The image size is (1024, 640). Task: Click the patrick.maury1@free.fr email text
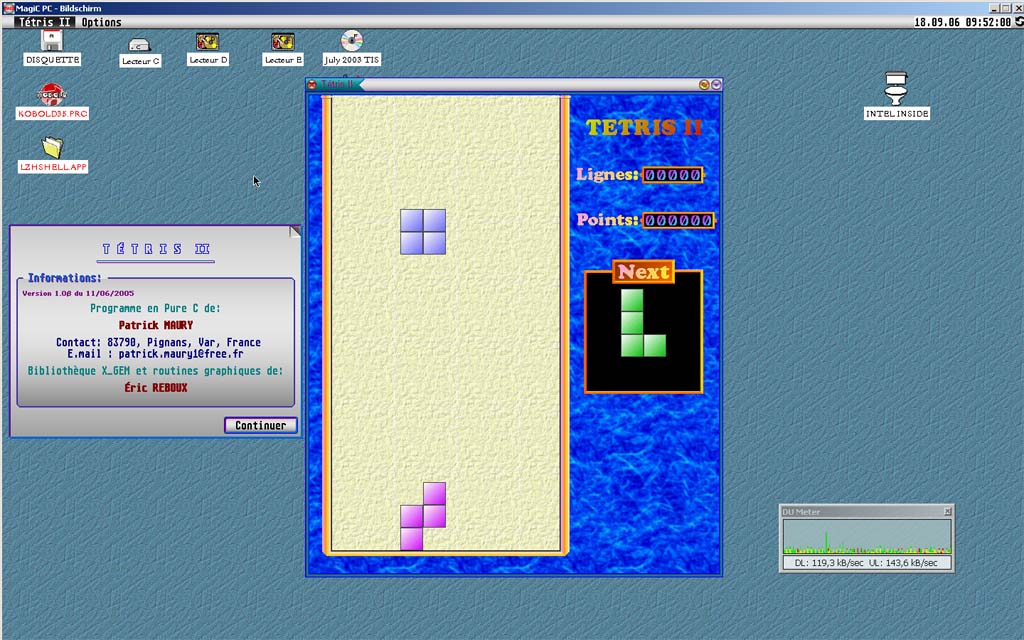pos(181,354)
